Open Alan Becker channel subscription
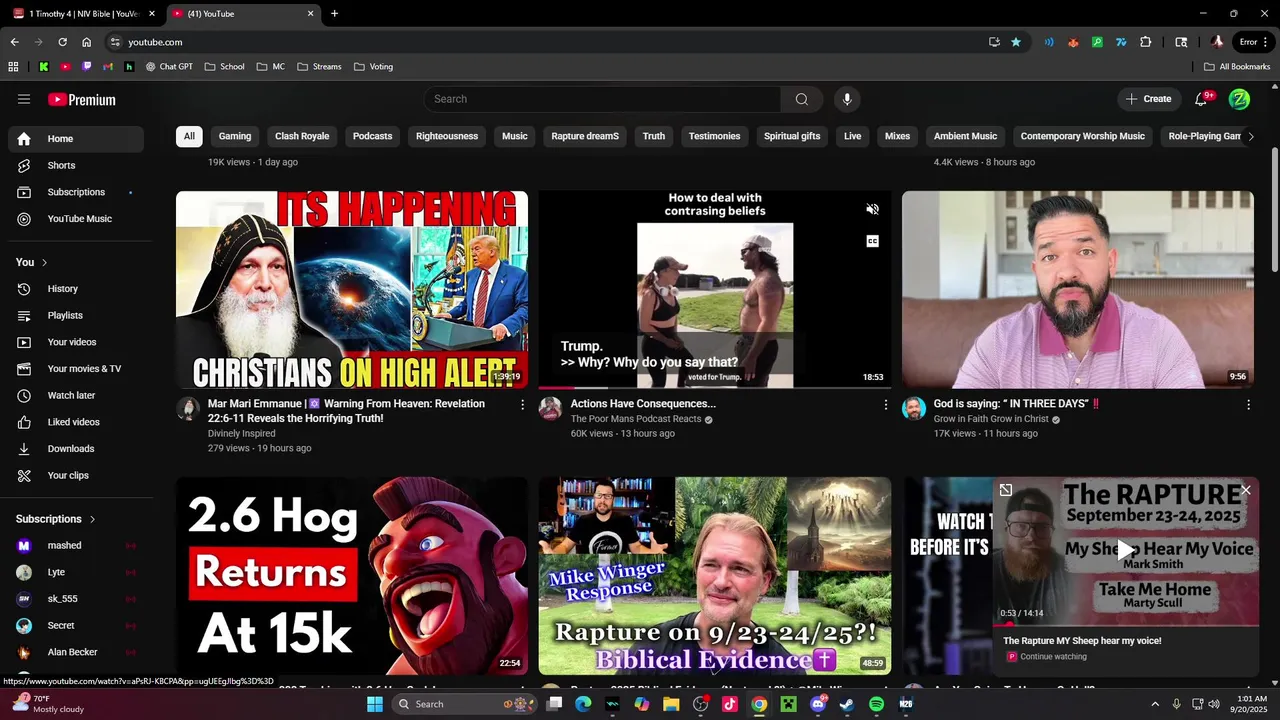 pyautogui.click(x=76, y=652)
